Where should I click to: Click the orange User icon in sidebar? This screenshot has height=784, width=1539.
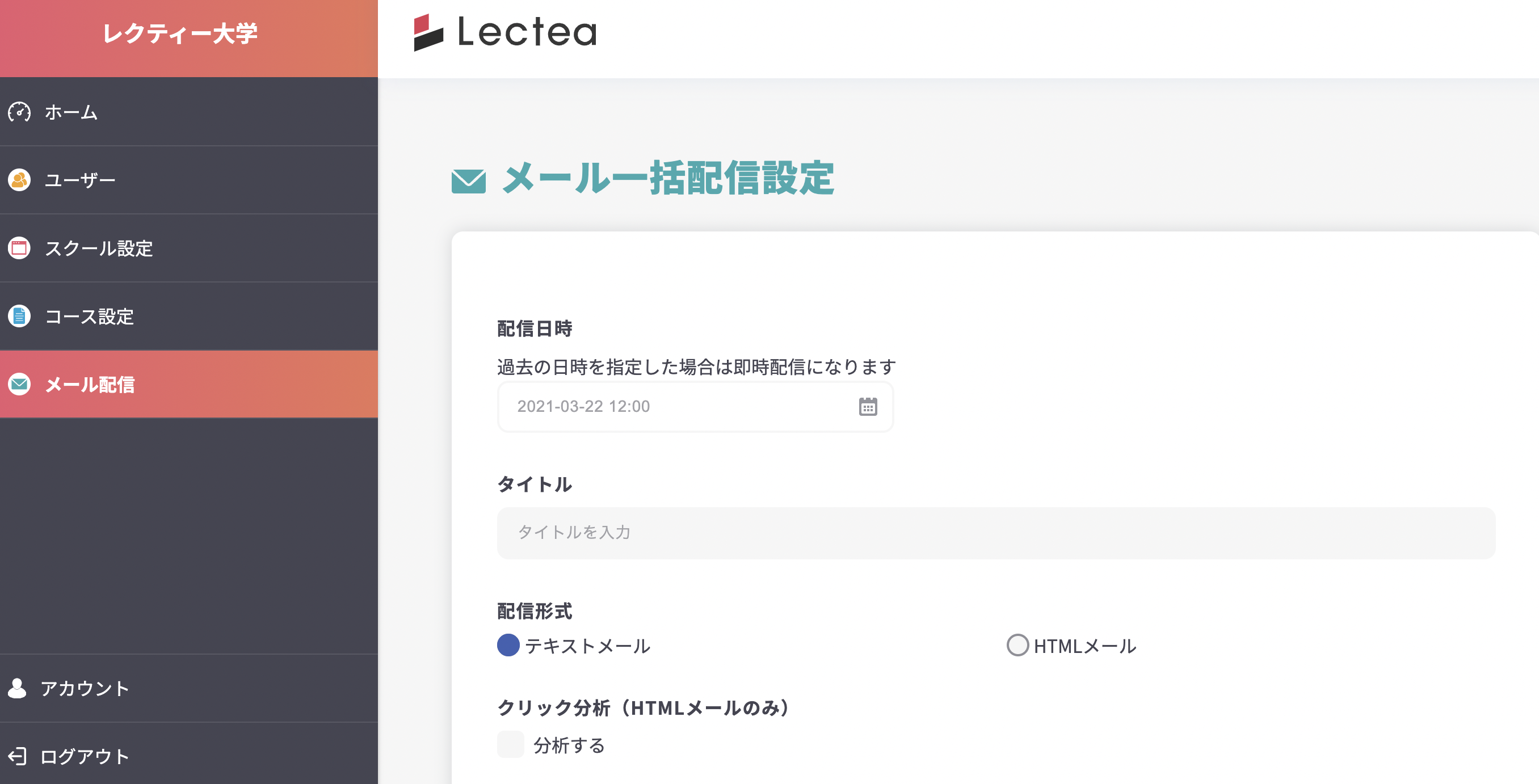[19, 180]
